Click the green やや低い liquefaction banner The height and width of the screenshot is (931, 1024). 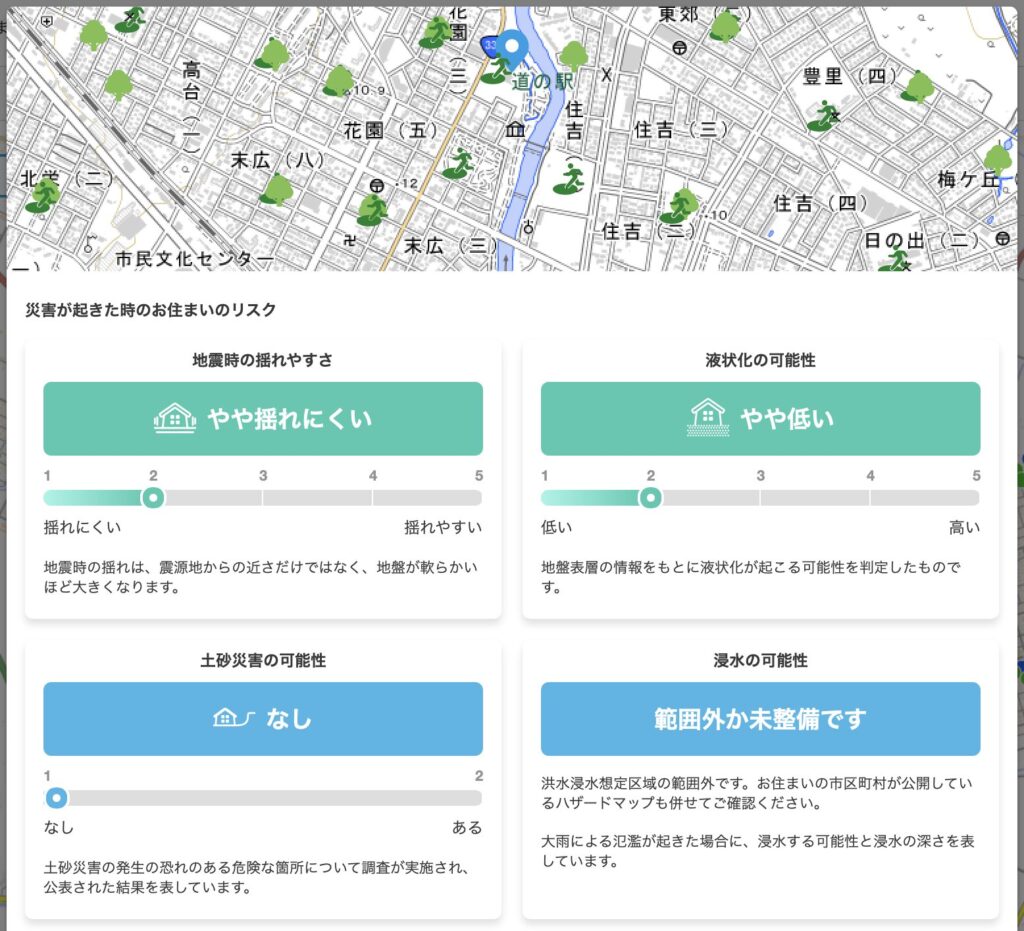point(760,418)
